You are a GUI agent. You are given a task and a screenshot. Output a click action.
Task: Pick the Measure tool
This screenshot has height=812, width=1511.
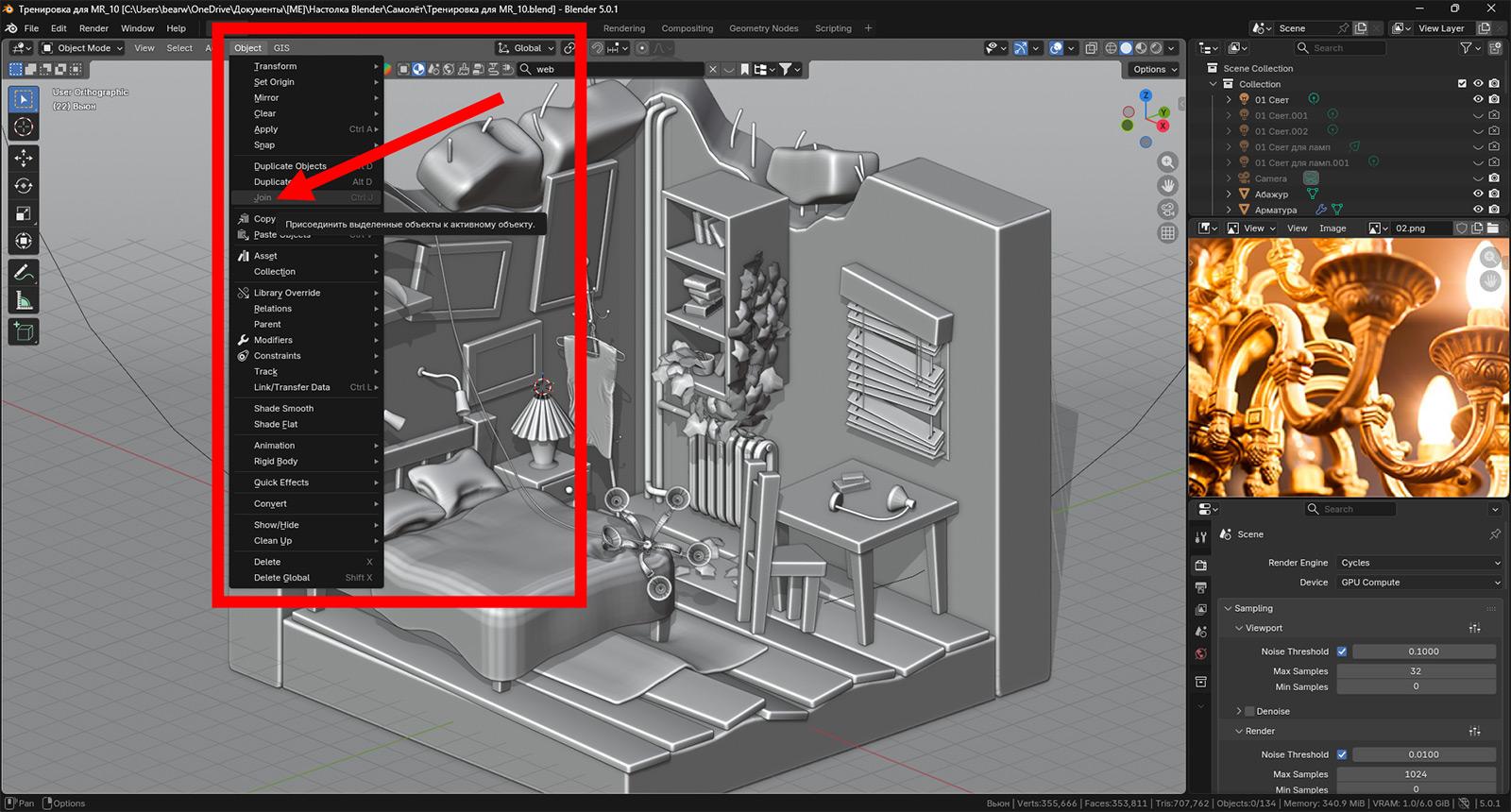(24, 301)
